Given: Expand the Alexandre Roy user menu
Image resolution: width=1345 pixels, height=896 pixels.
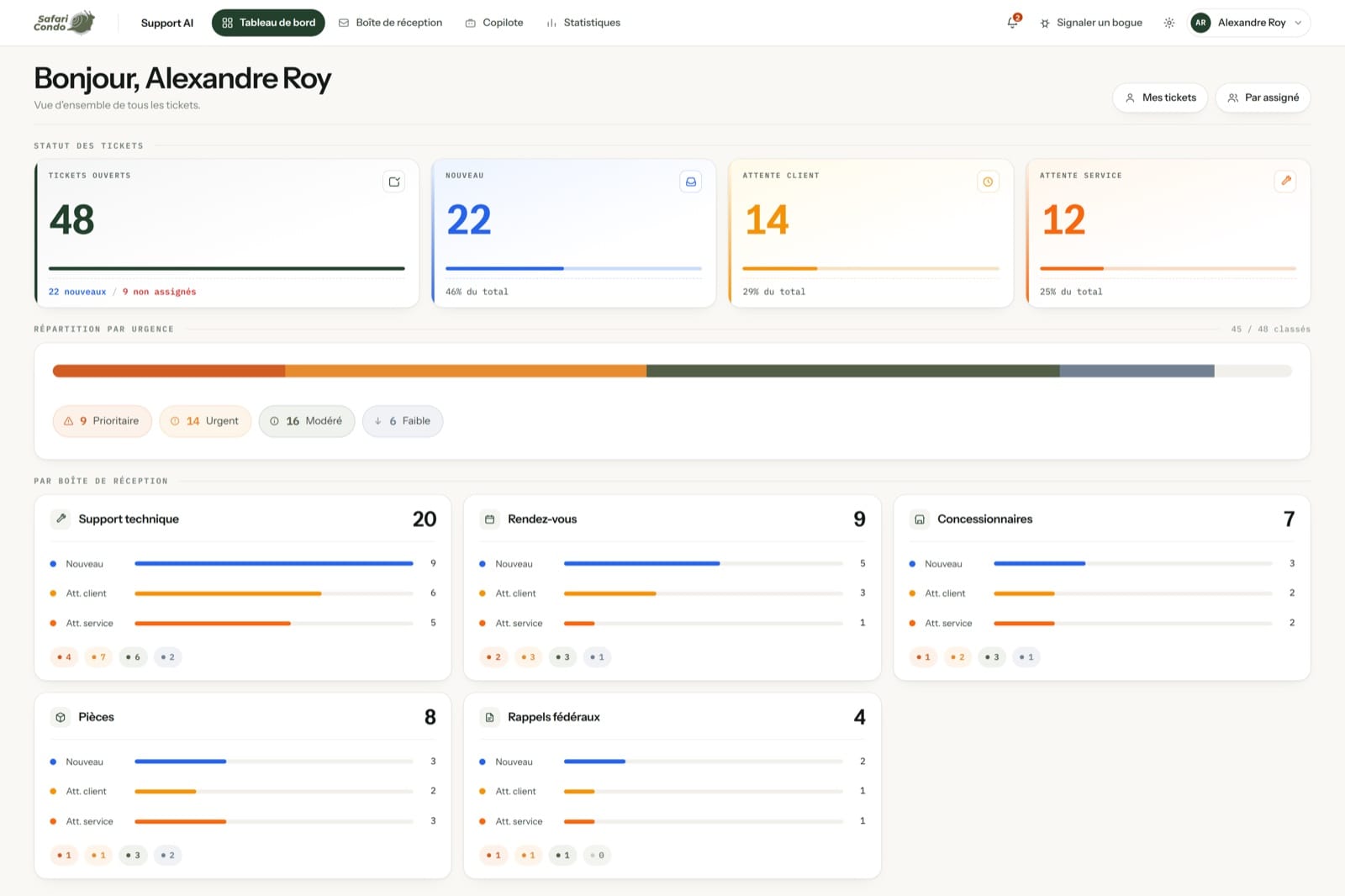Looking at the screenshot, I should tap(1250, 23).
